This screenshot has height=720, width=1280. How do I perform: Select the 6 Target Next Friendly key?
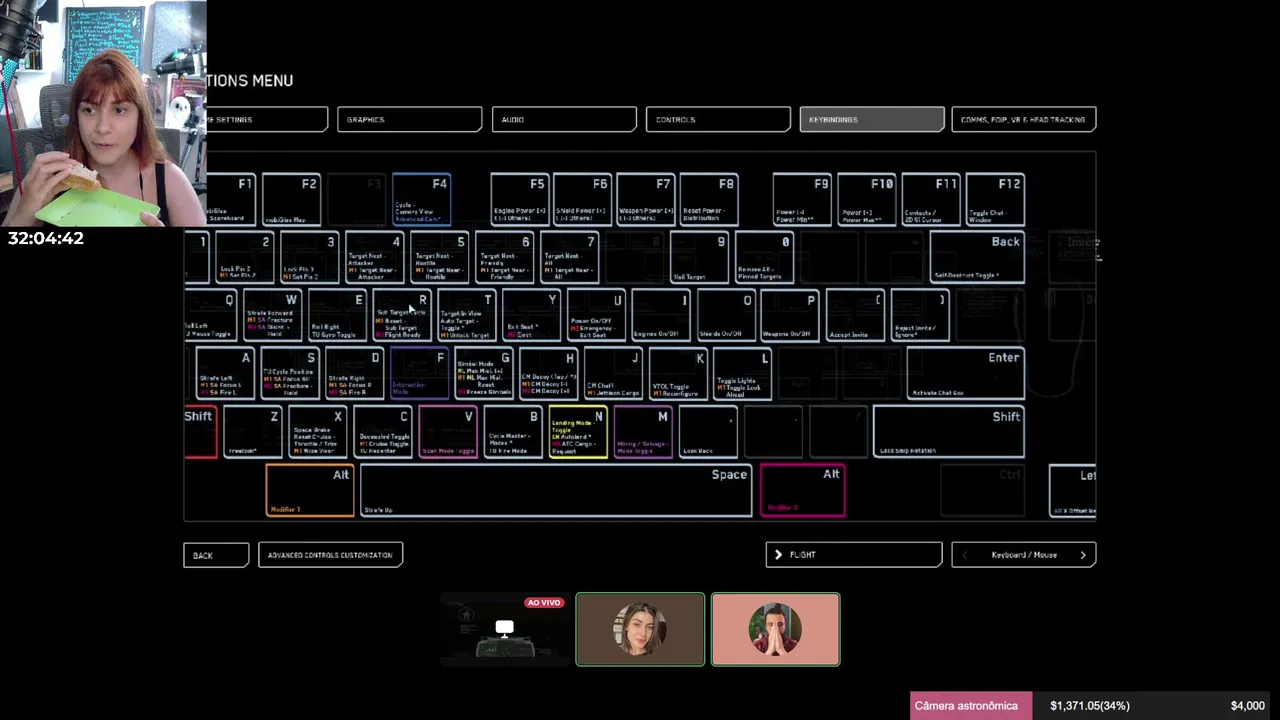pos(505,258)
